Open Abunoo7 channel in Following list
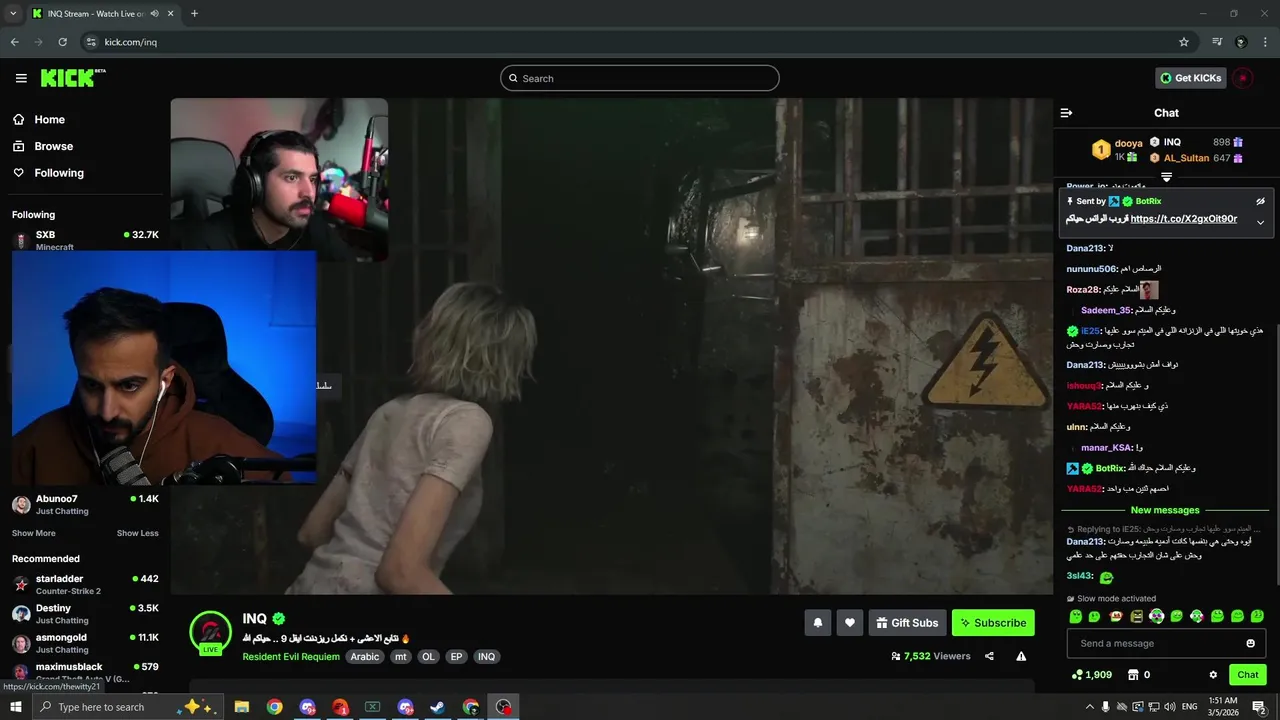Image resolution: width=1280 pixels, height=720 pixels. click(85, 504)
